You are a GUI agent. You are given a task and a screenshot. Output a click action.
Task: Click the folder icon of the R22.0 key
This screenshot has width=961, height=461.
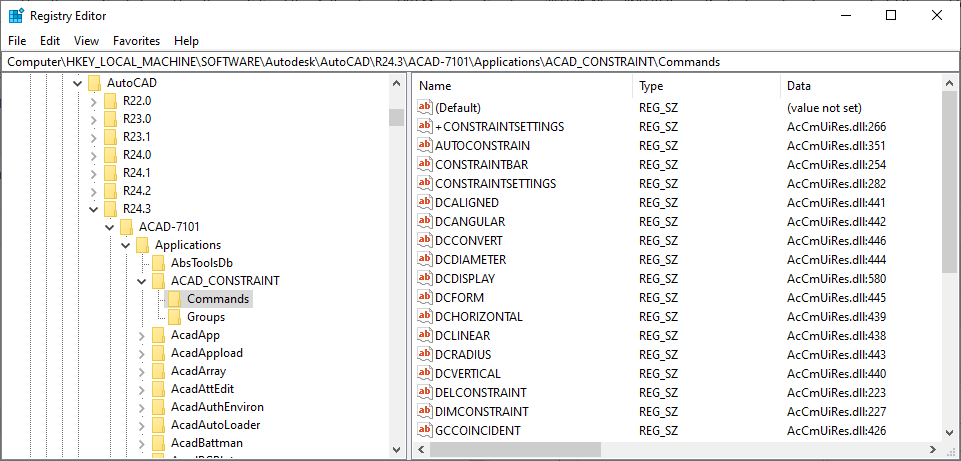pos(110,101)
